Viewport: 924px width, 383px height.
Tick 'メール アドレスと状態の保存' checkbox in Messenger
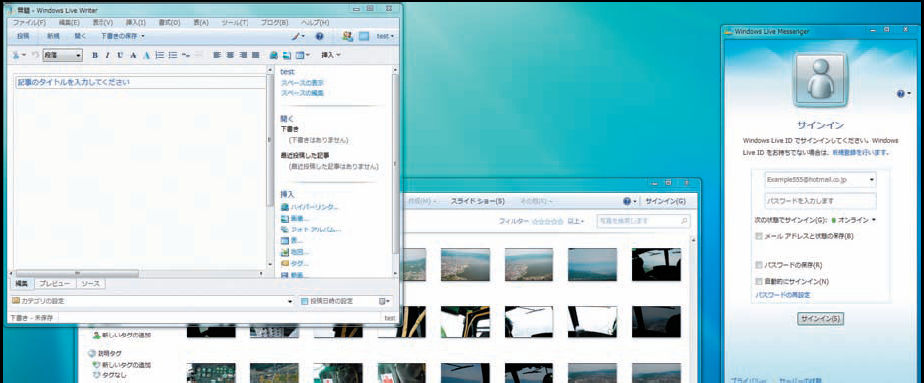point(759,236)
